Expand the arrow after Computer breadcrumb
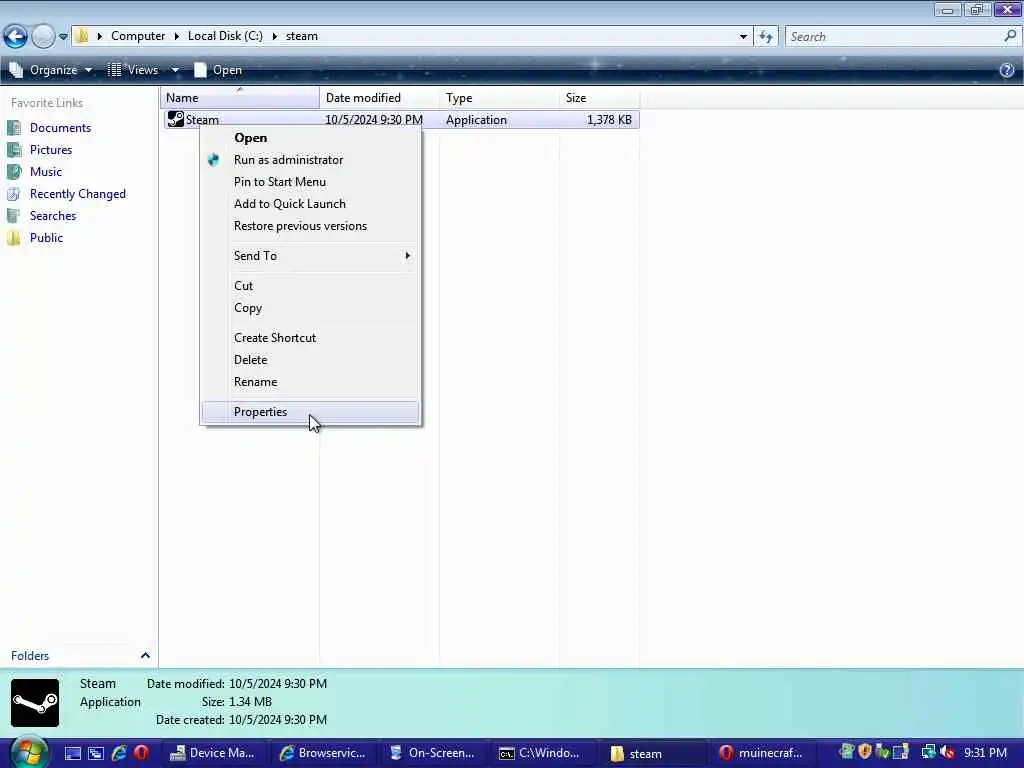 [176, 36]
